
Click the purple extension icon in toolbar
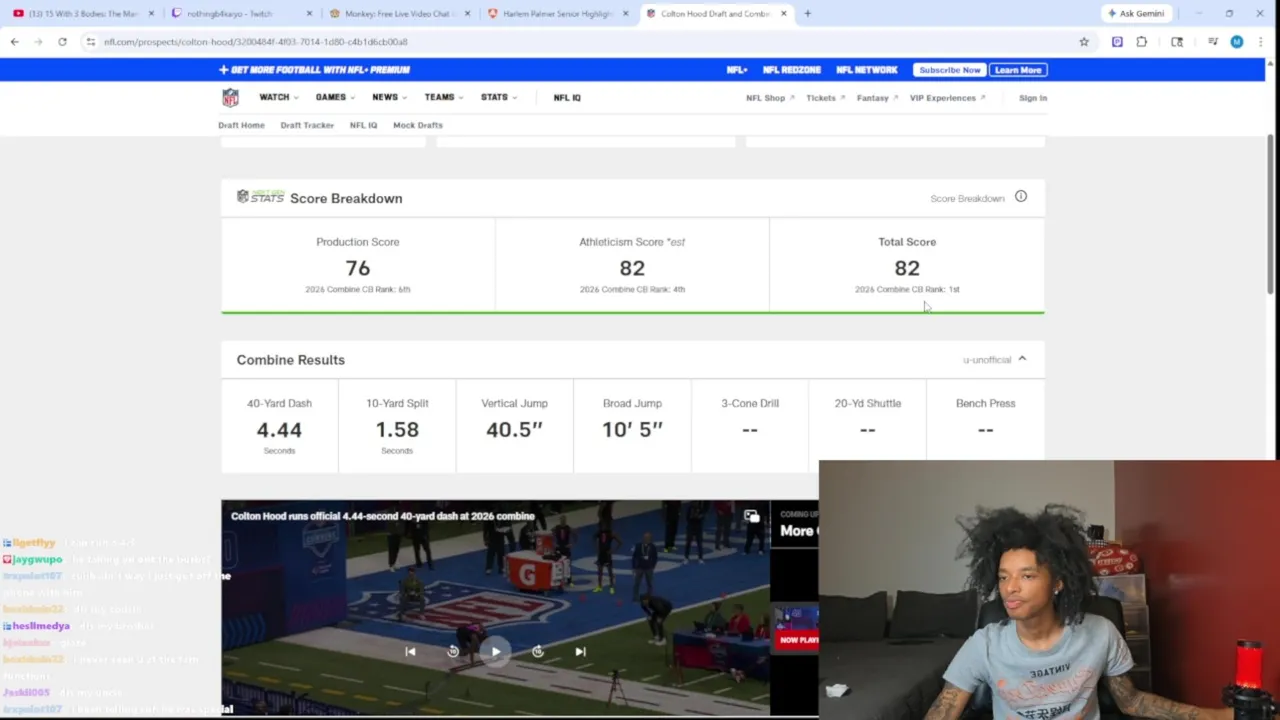tap(1117, 41)
